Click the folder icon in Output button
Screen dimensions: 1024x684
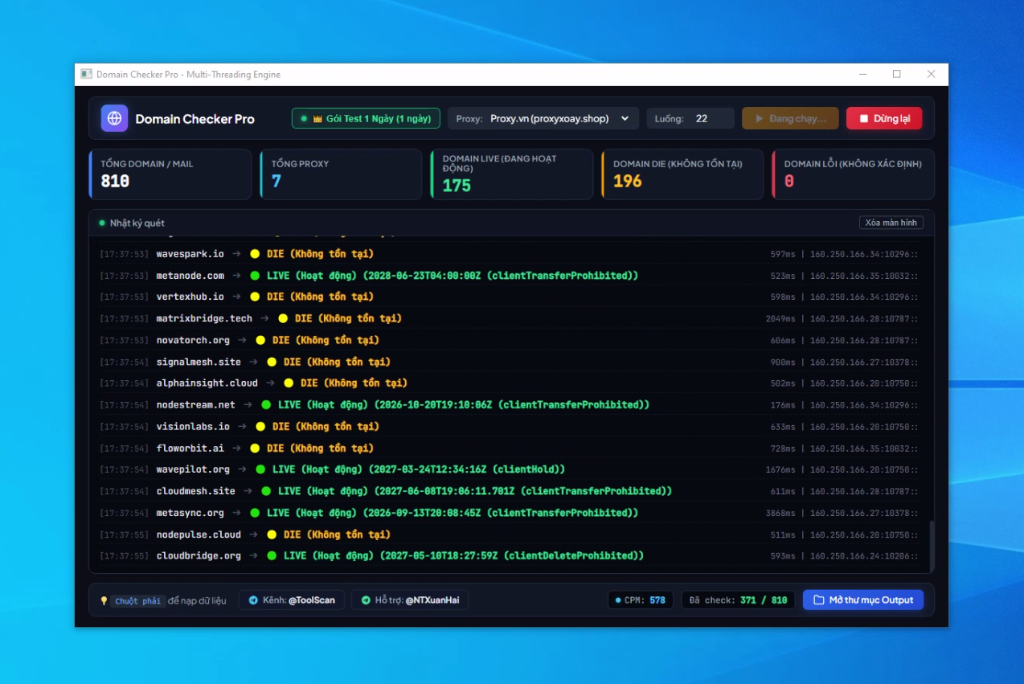click(818, 600)
